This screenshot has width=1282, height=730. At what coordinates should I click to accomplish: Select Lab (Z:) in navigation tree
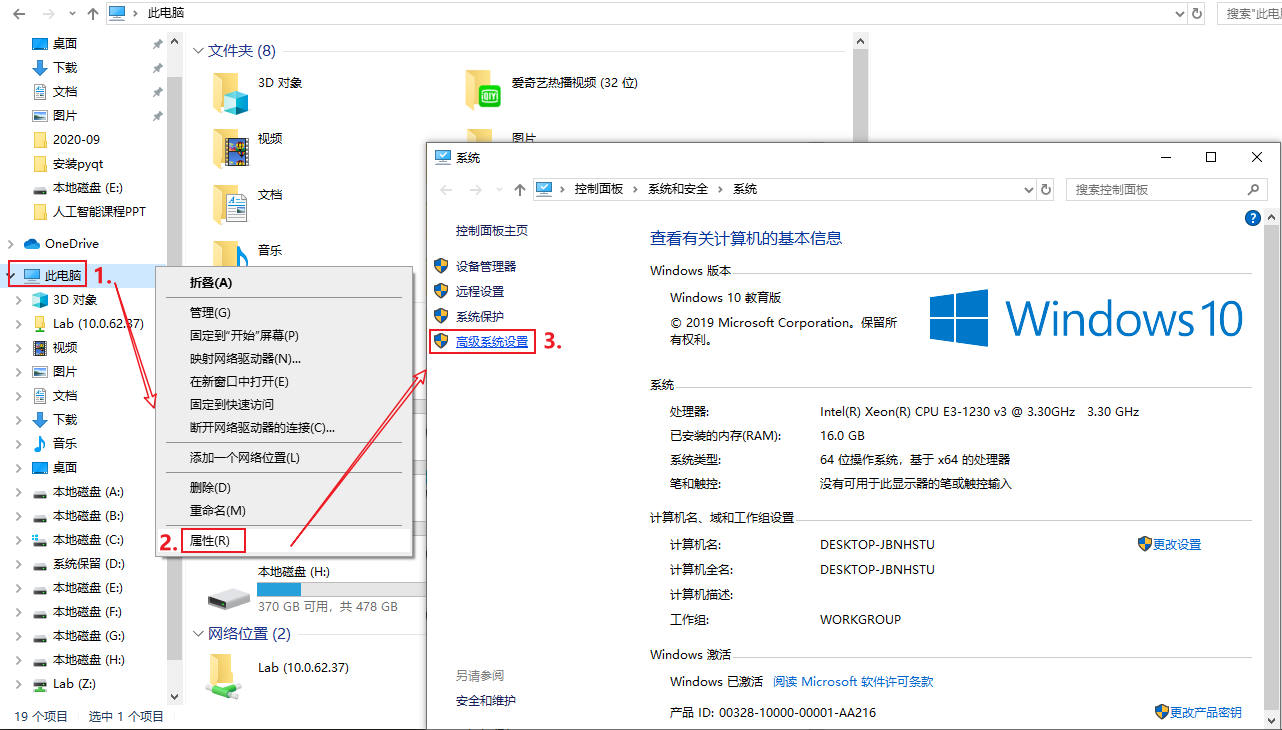(x=74, y=683)
